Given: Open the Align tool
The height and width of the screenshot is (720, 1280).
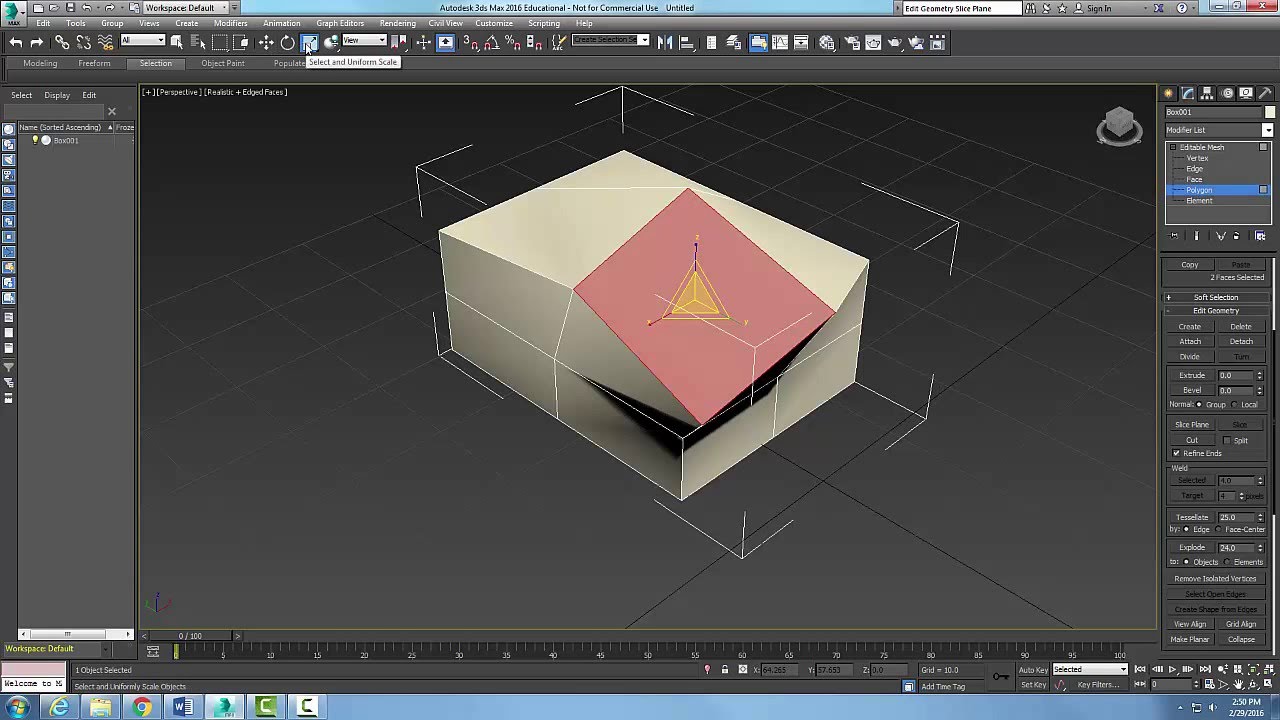Looking at the screenshot, I should coord(687,42).
